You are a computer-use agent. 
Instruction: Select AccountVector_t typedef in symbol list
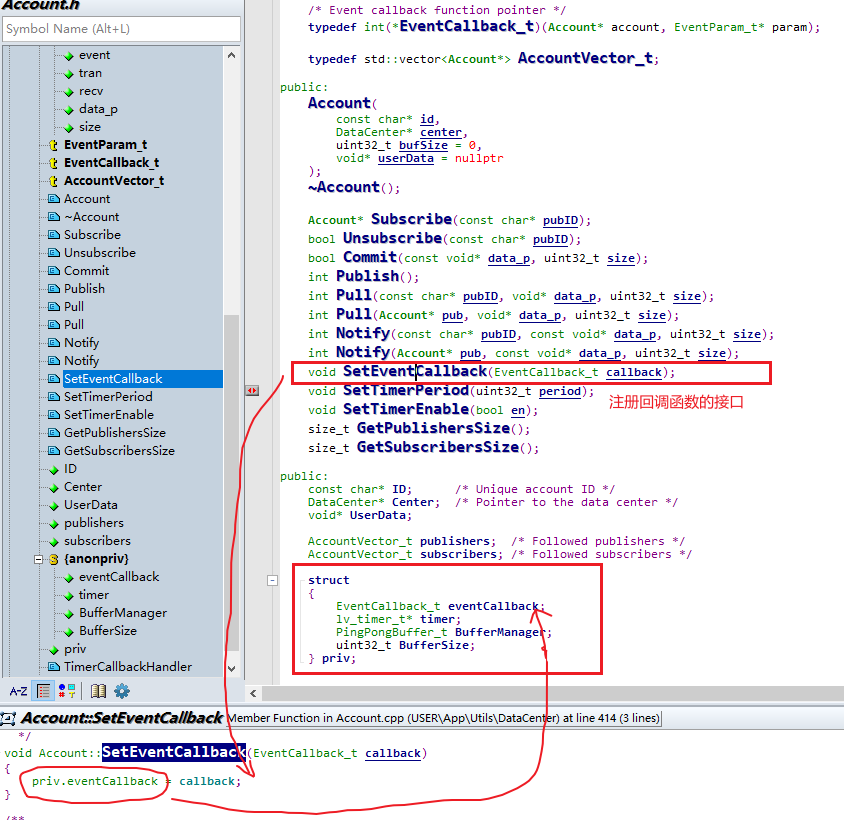pos(114,181)
